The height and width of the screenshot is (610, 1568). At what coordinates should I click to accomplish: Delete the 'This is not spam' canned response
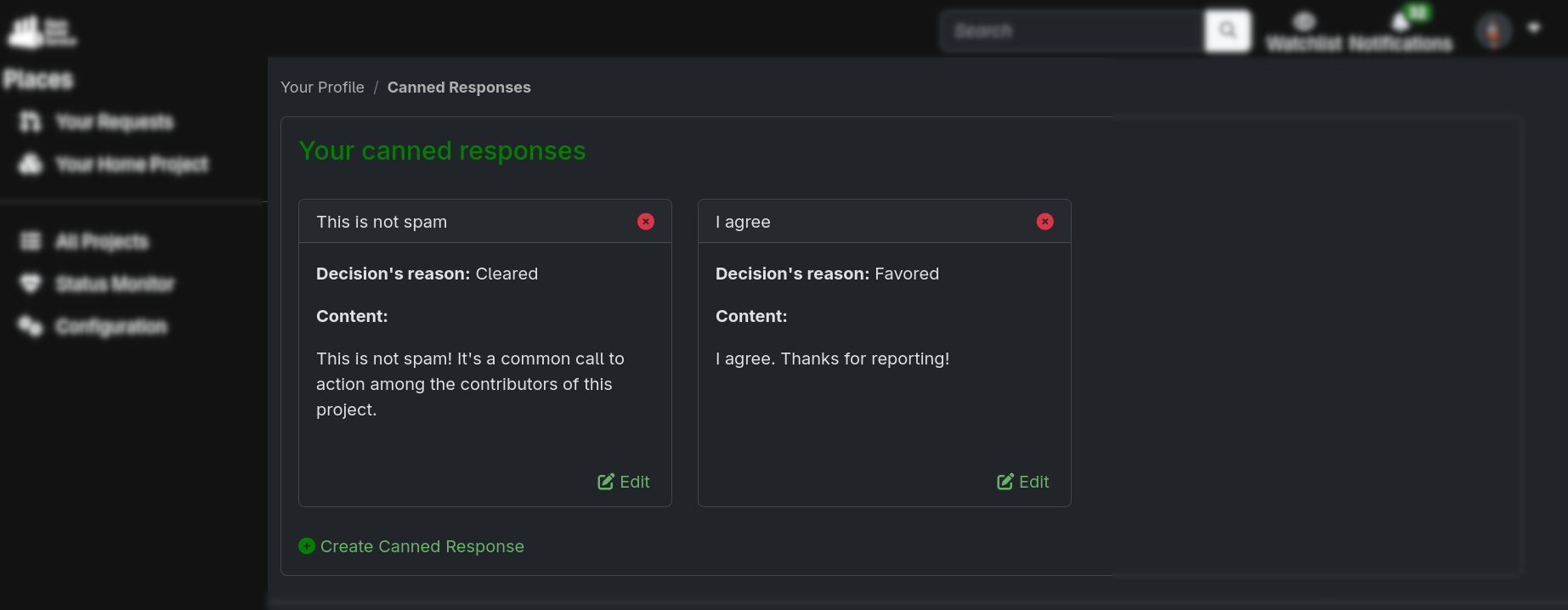click(646, 222)
